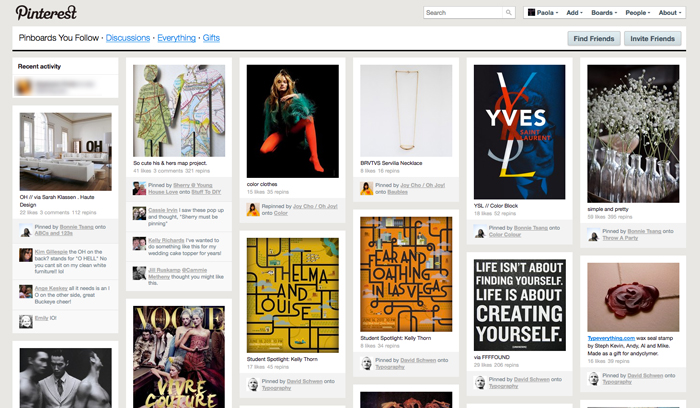
Task: Expand the Boards dropdown menu
Action: point(604,12)
